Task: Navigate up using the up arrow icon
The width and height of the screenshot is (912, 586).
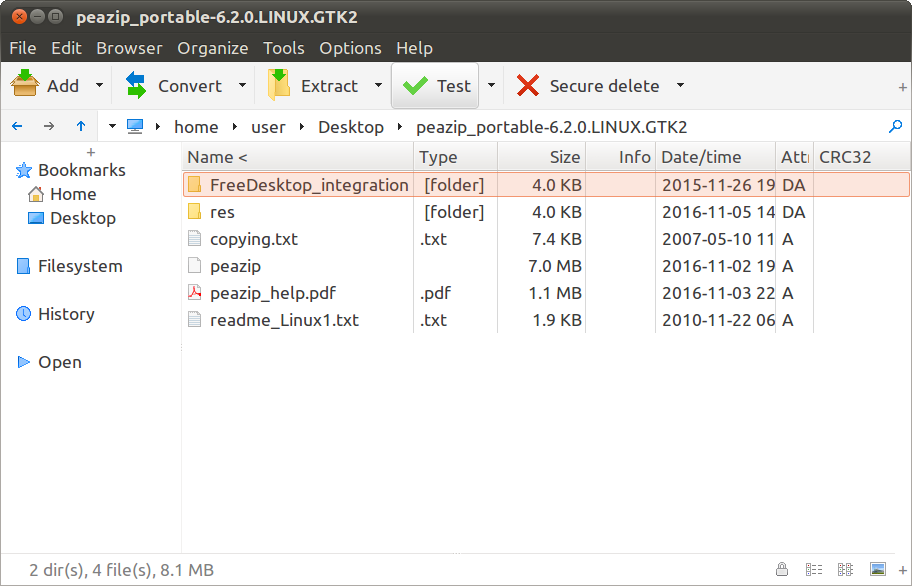Action: (81, 126)
